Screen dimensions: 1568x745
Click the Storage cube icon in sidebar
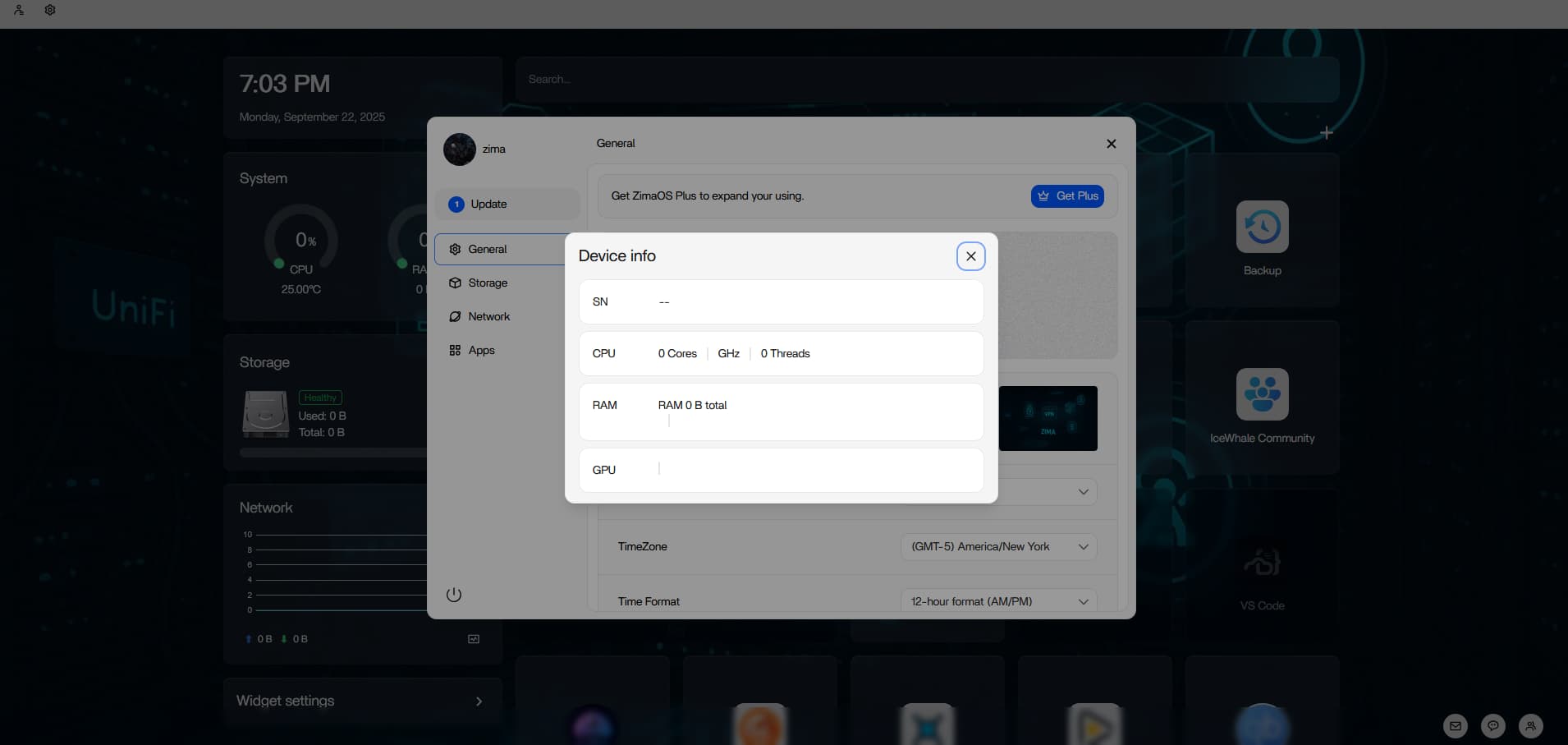click(x=455, y=283)
